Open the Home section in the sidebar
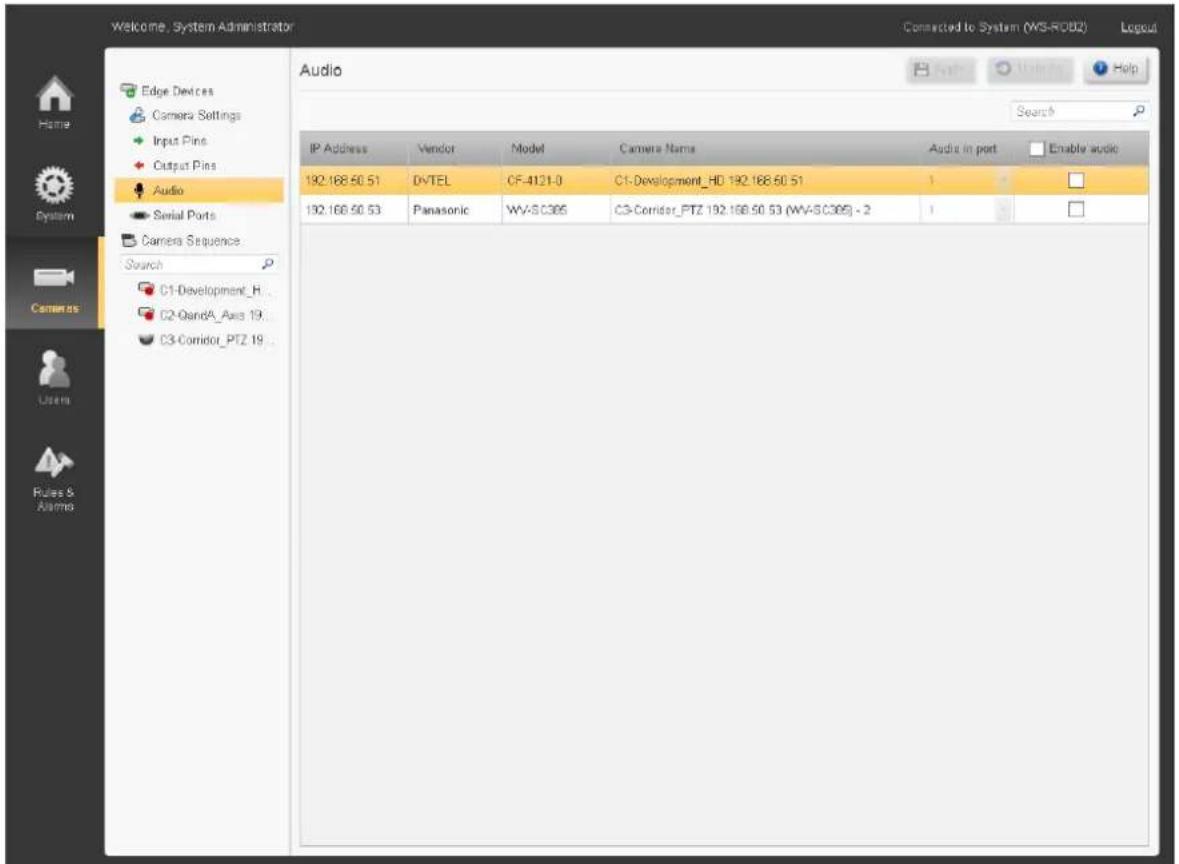 coord(54,103)
